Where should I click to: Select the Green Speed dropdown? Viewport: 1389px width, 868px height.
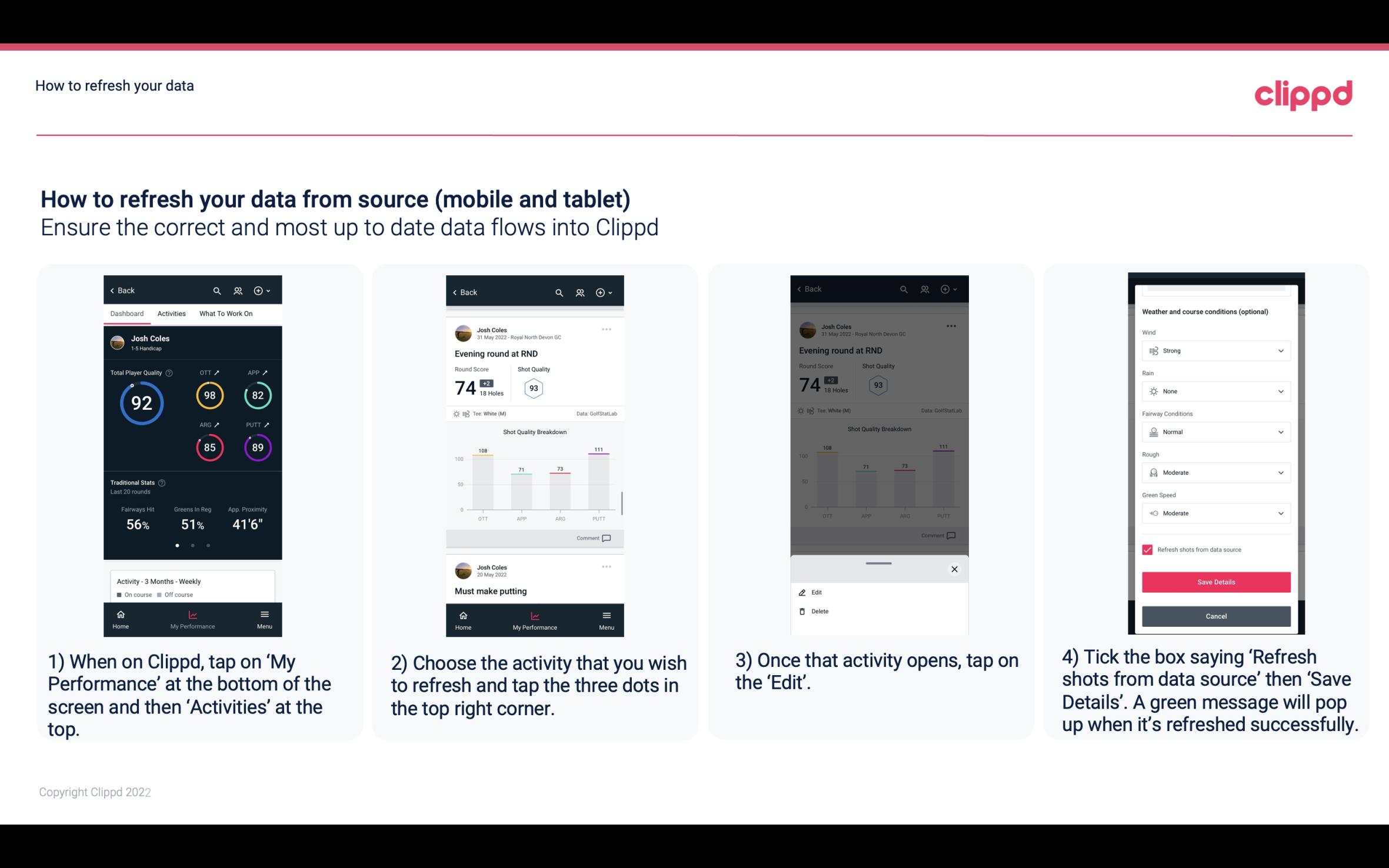point(1214,513)
